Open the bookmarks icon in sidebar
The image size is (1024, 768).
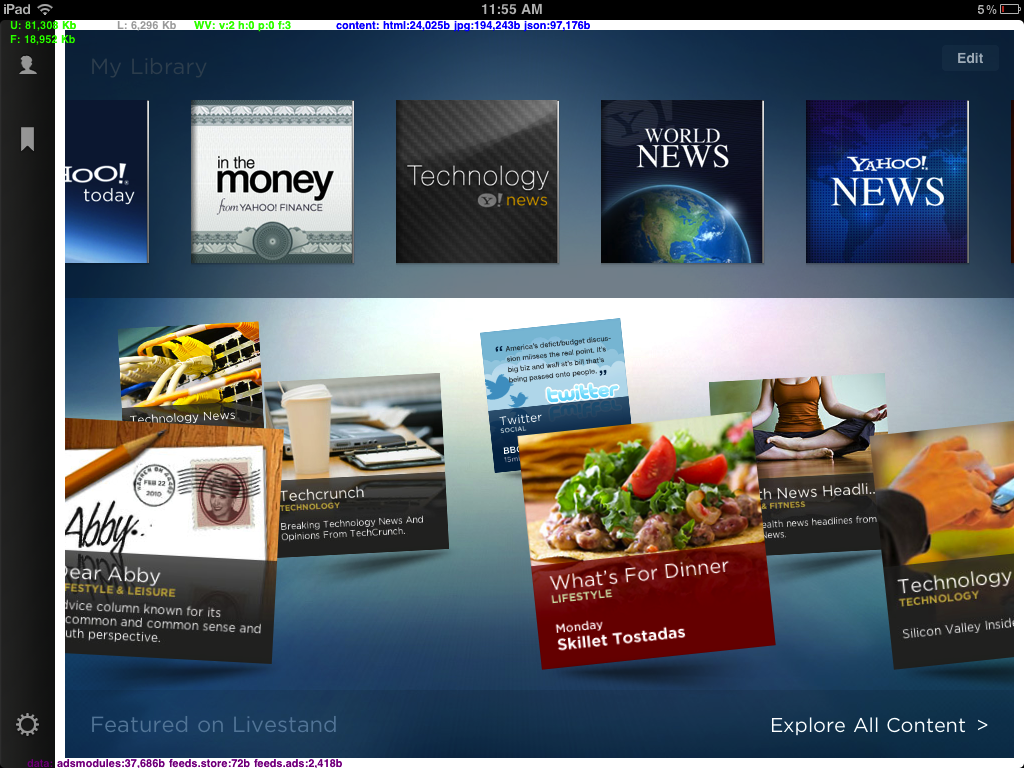[27, 139]
